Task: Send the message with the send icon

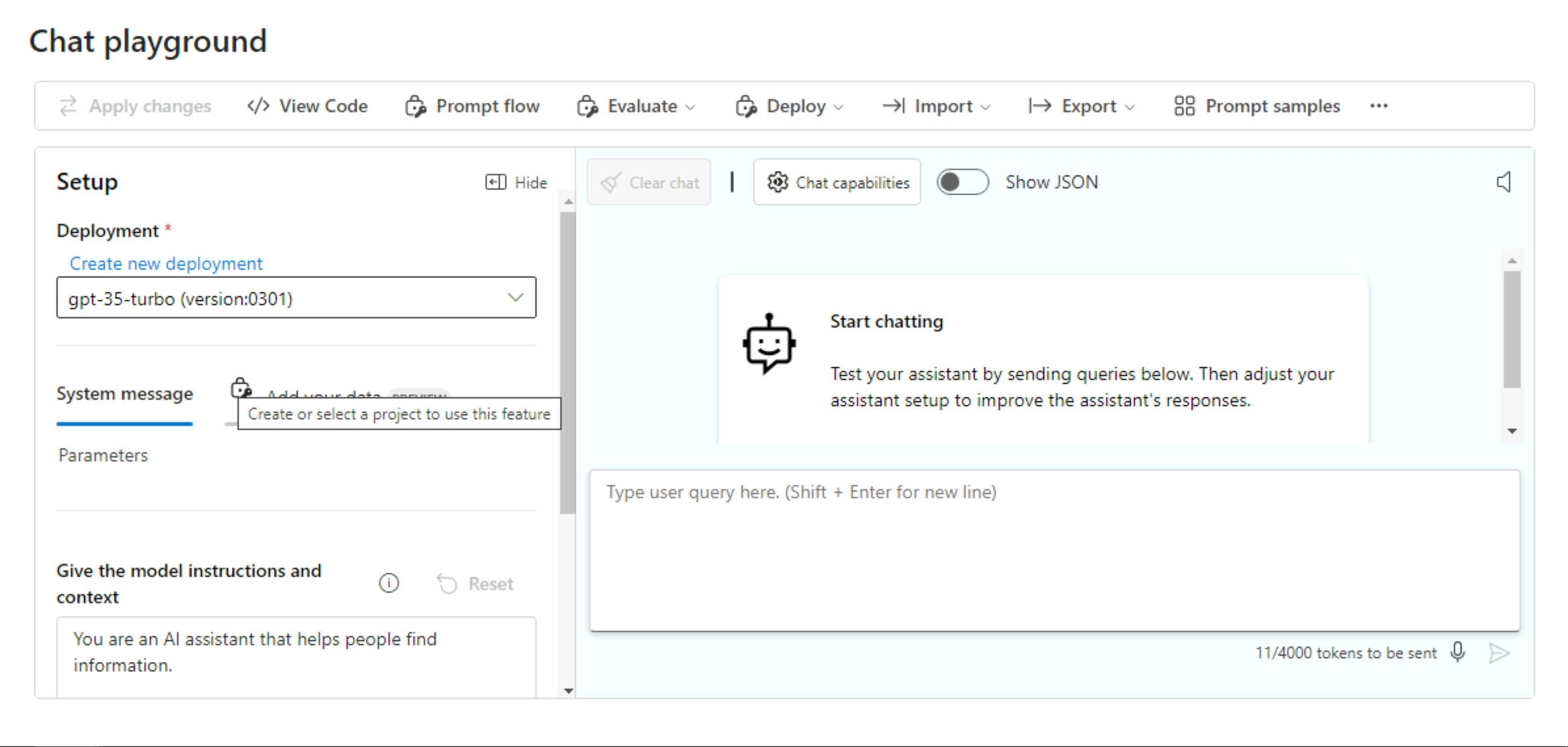Action: click(x=1498, y=652)
